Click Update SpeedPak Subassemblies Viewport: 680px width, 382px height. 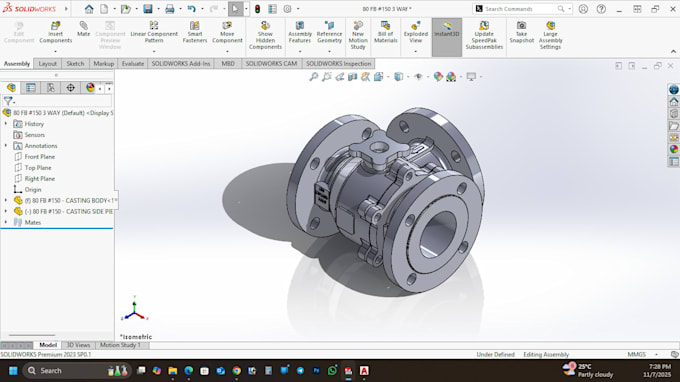tap(484, 36)
